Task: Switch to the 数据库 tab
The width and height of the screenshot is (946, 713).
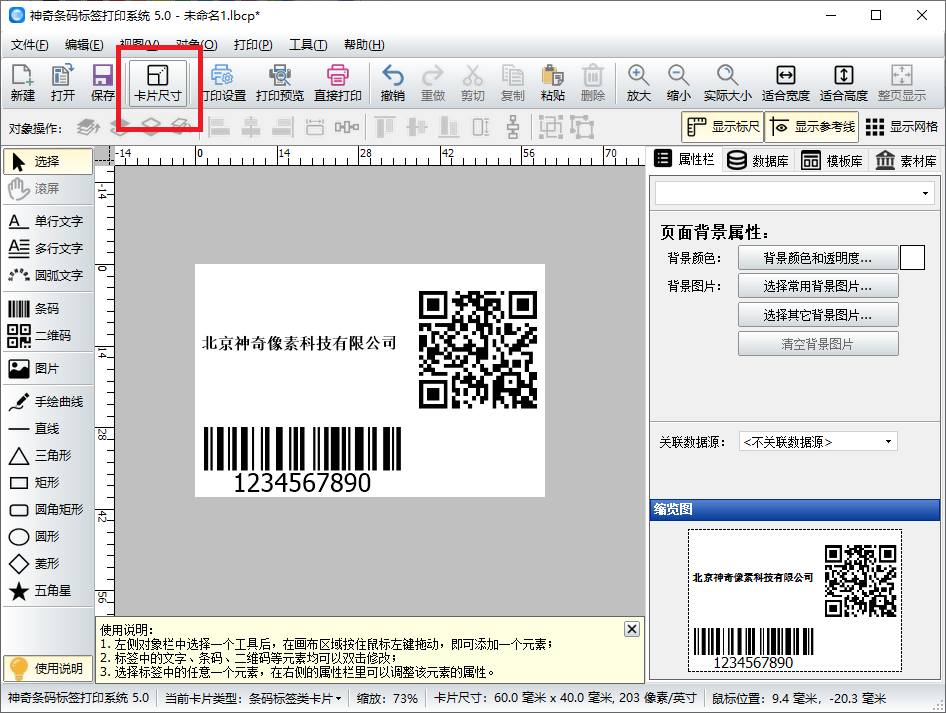Action: tap(758, 160)
